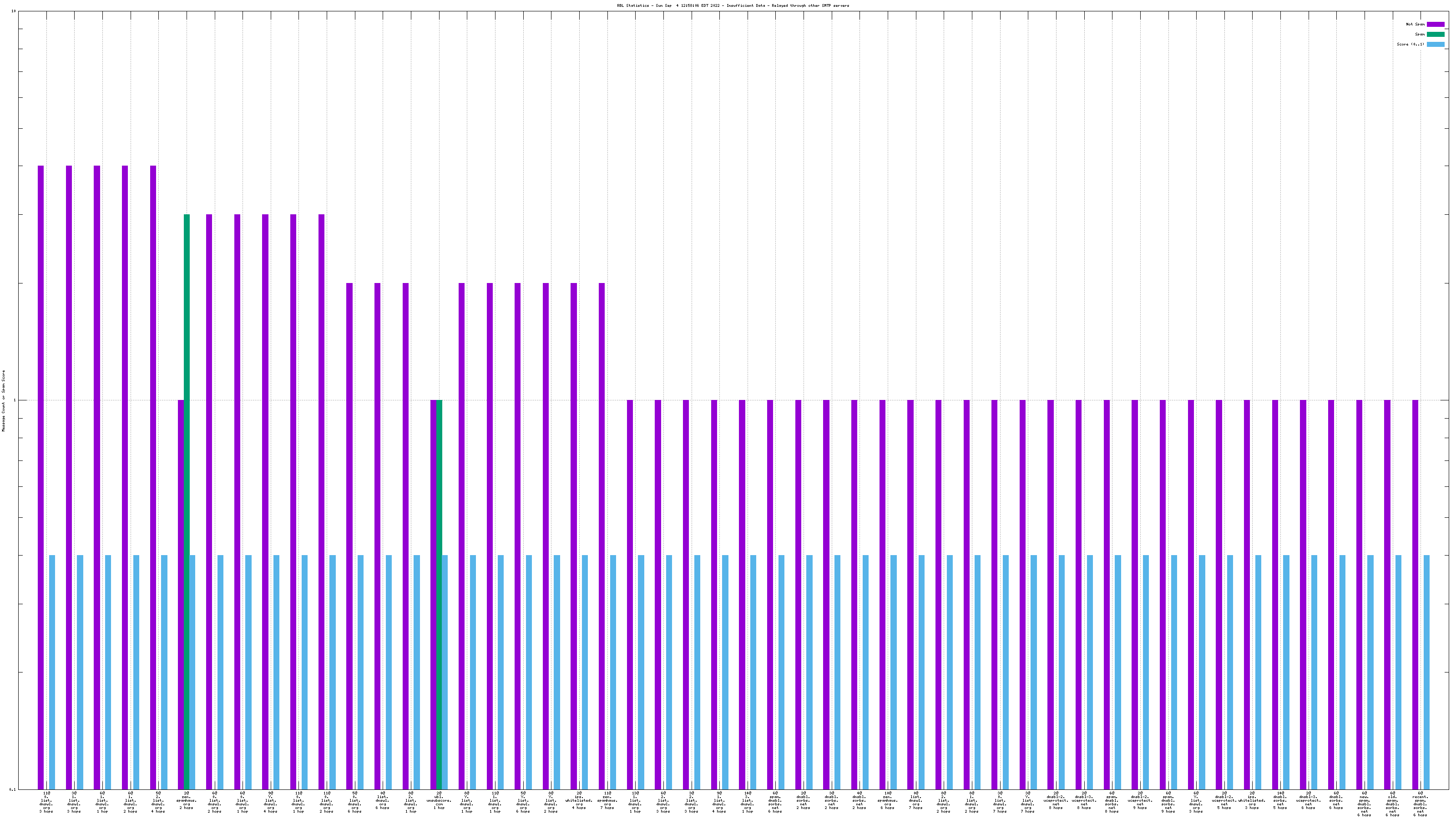This screenshot has width=1456, height=819.
Task: Click the 'Score (0..1)' legend label text
Action: click(x=1410, y=44)
